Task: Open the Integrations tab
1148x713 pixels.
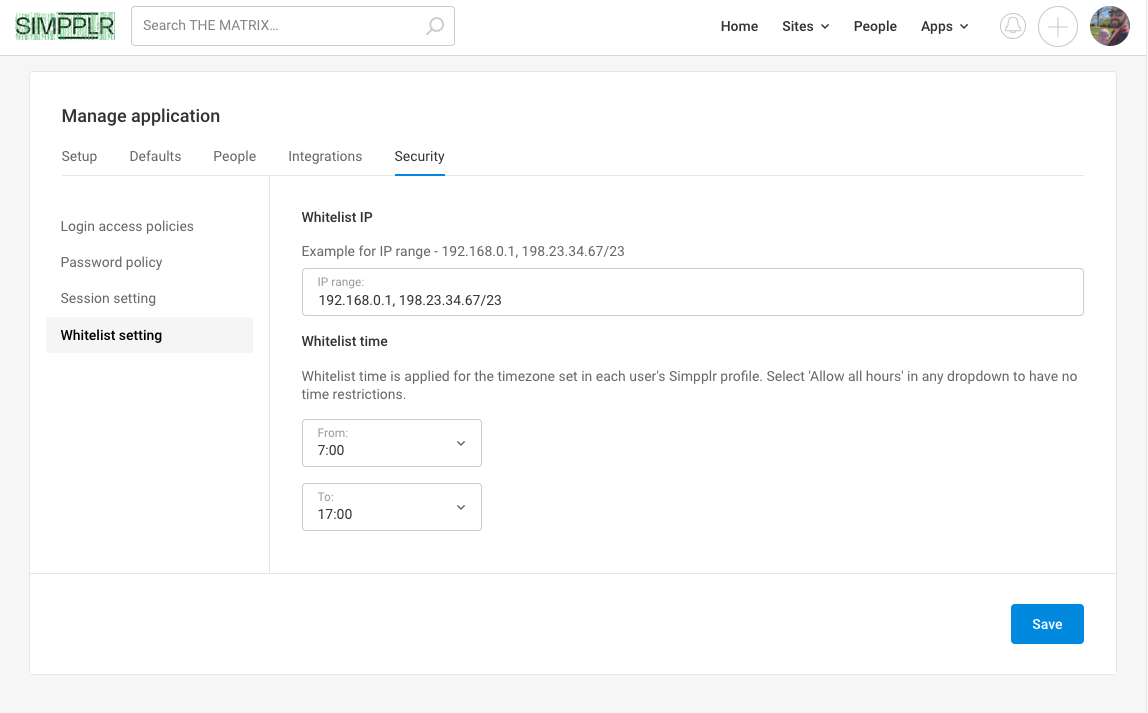Action: [325, 156]
